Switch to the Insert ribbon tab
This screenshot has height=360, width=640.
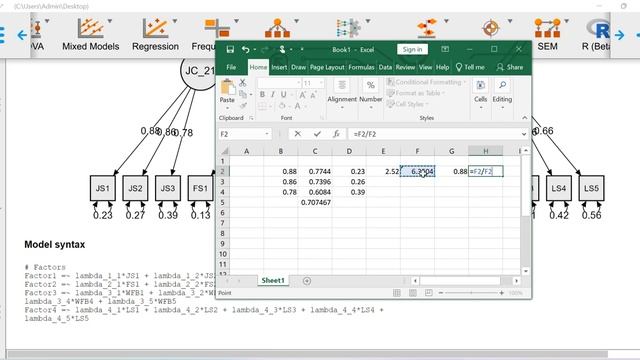click(279, 67)
